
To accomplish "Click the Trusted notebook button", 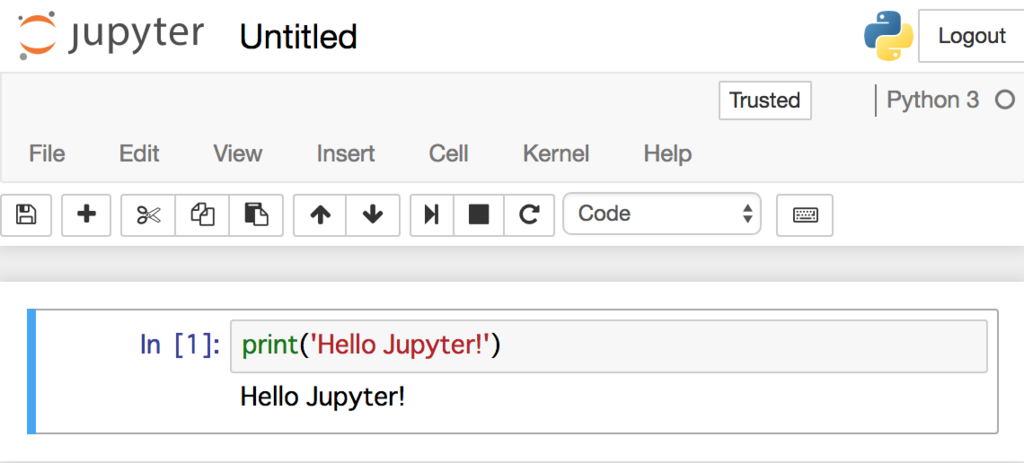I will pos(765,101).
